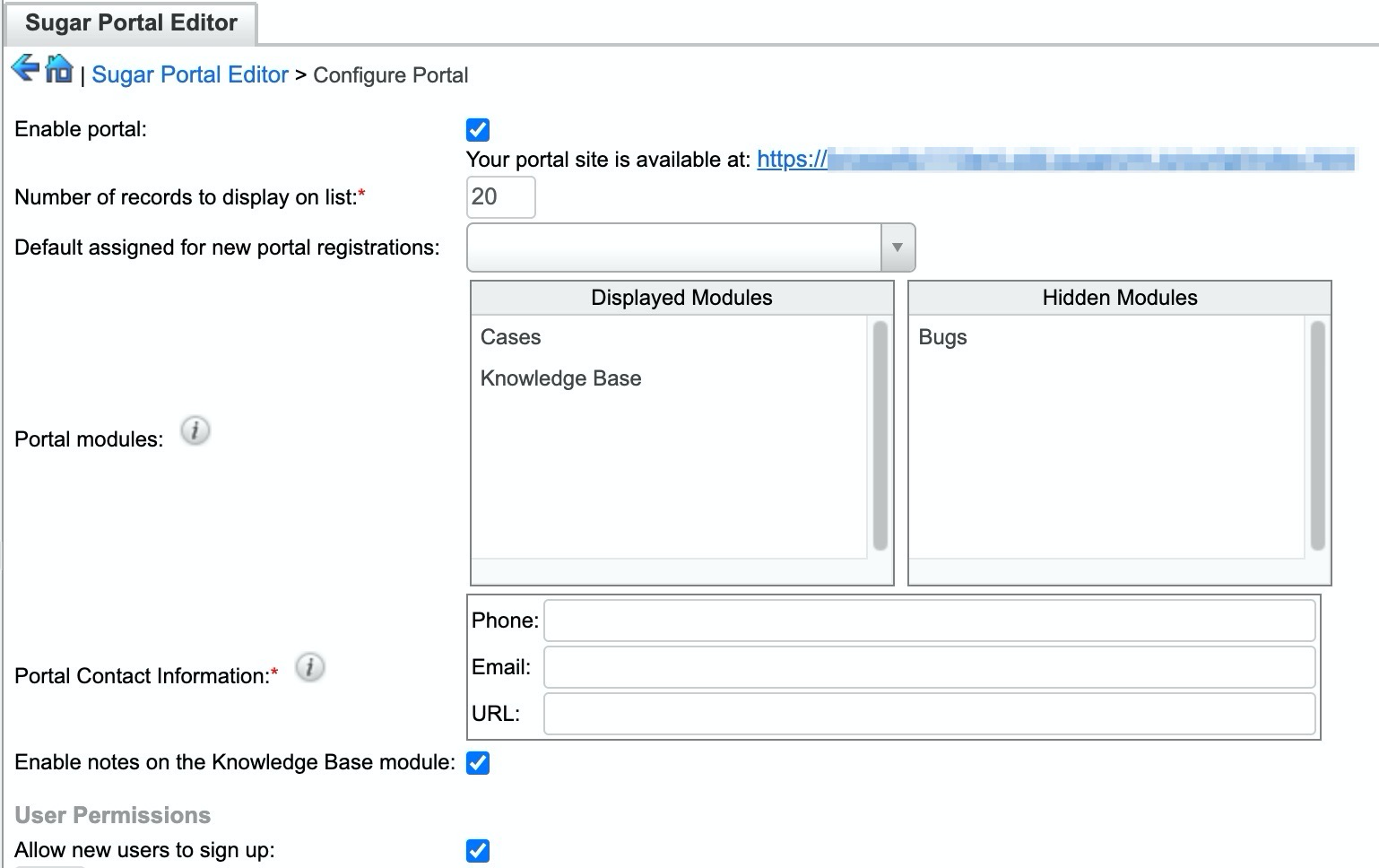Select Bugs in Hidden Modules list

coord(942,337)
